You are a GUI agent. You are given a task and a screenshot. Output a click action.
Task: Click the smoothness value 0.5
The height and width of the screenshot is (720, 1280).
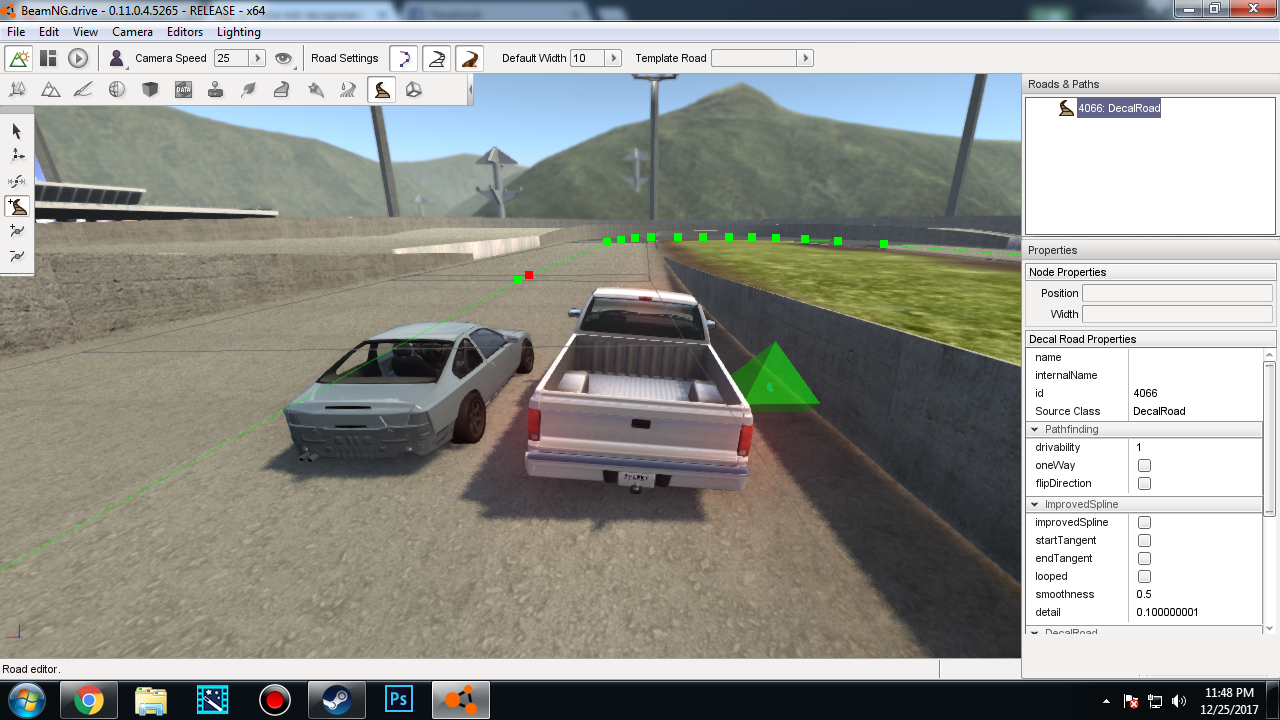(1144, 594)
